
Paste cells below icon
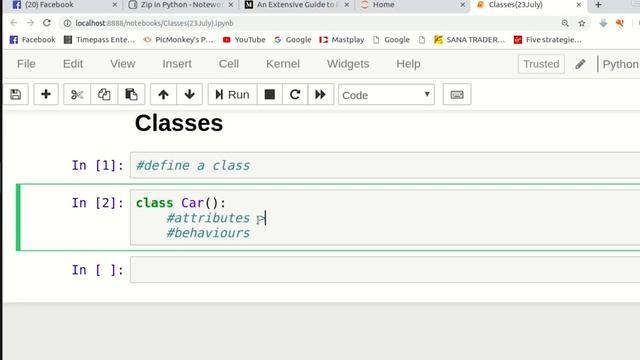131,95
